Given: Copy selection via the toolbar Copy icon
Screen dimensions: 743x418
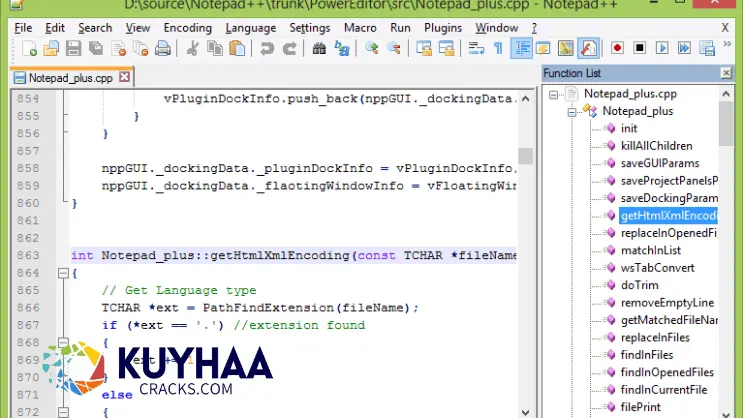Looking at the screenshot, I should coord(215,48).
